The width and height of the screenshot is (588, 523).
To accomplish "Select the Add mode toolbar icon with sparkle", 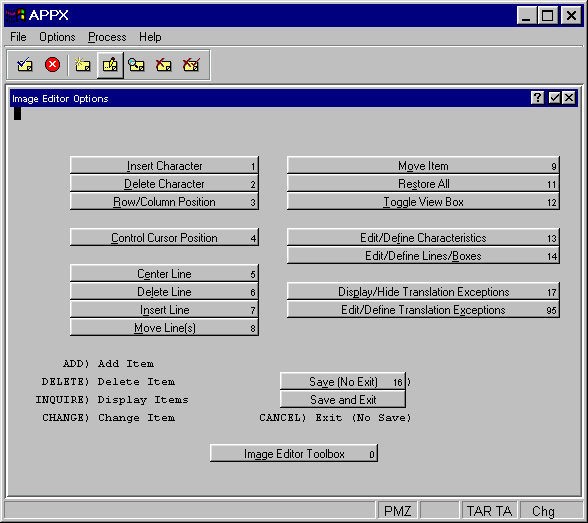I will click(82, 65).
